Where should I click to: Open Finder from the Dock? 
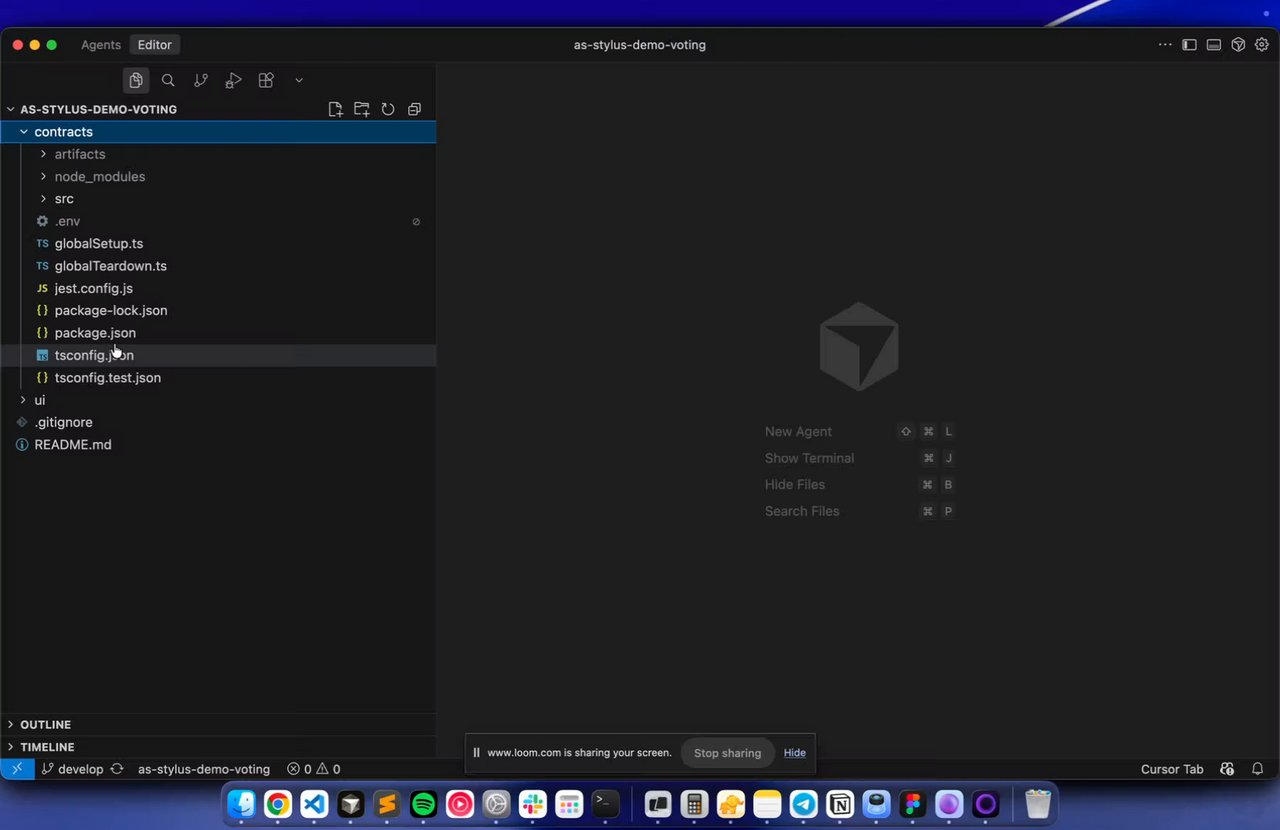coord(241,804)
